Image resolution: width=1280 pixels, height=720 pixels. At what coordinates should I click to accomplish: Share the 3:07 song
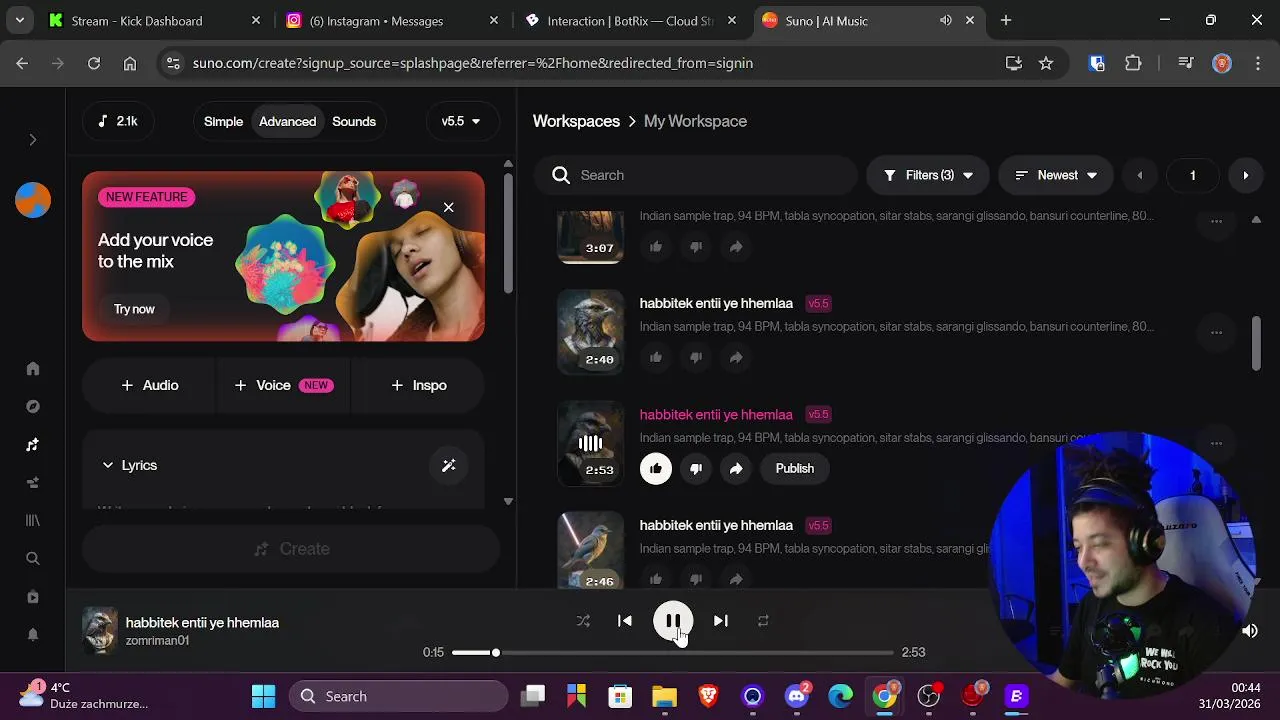click(736, 246)
